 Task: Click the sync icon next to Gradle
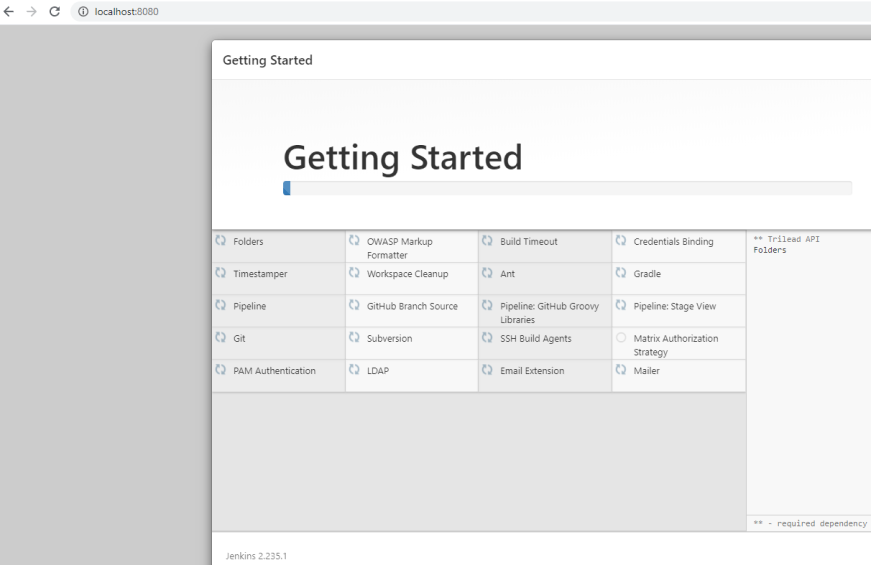[621, 273]
